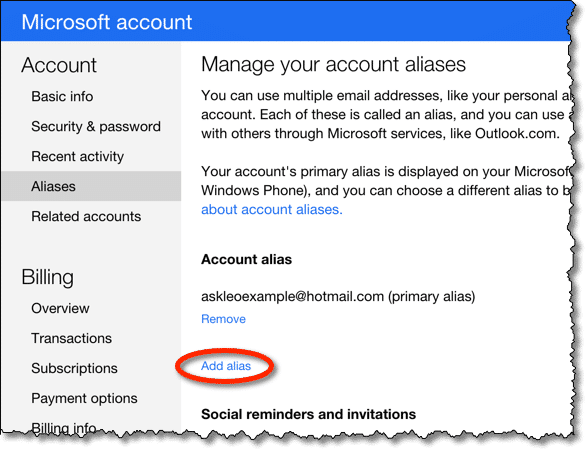Image resolution: width=587 pixels, height=450 pixels.
Task: Click Social reminders and invitations heading
Action: (308, 414)
